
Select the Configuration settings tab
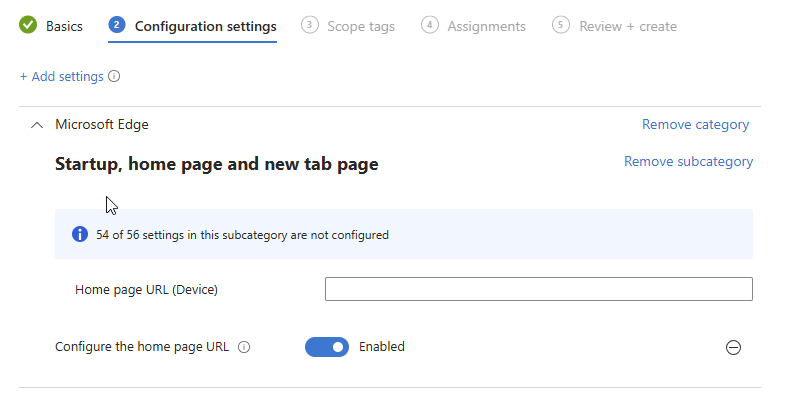pyautogui.click(x=205, y=26)
